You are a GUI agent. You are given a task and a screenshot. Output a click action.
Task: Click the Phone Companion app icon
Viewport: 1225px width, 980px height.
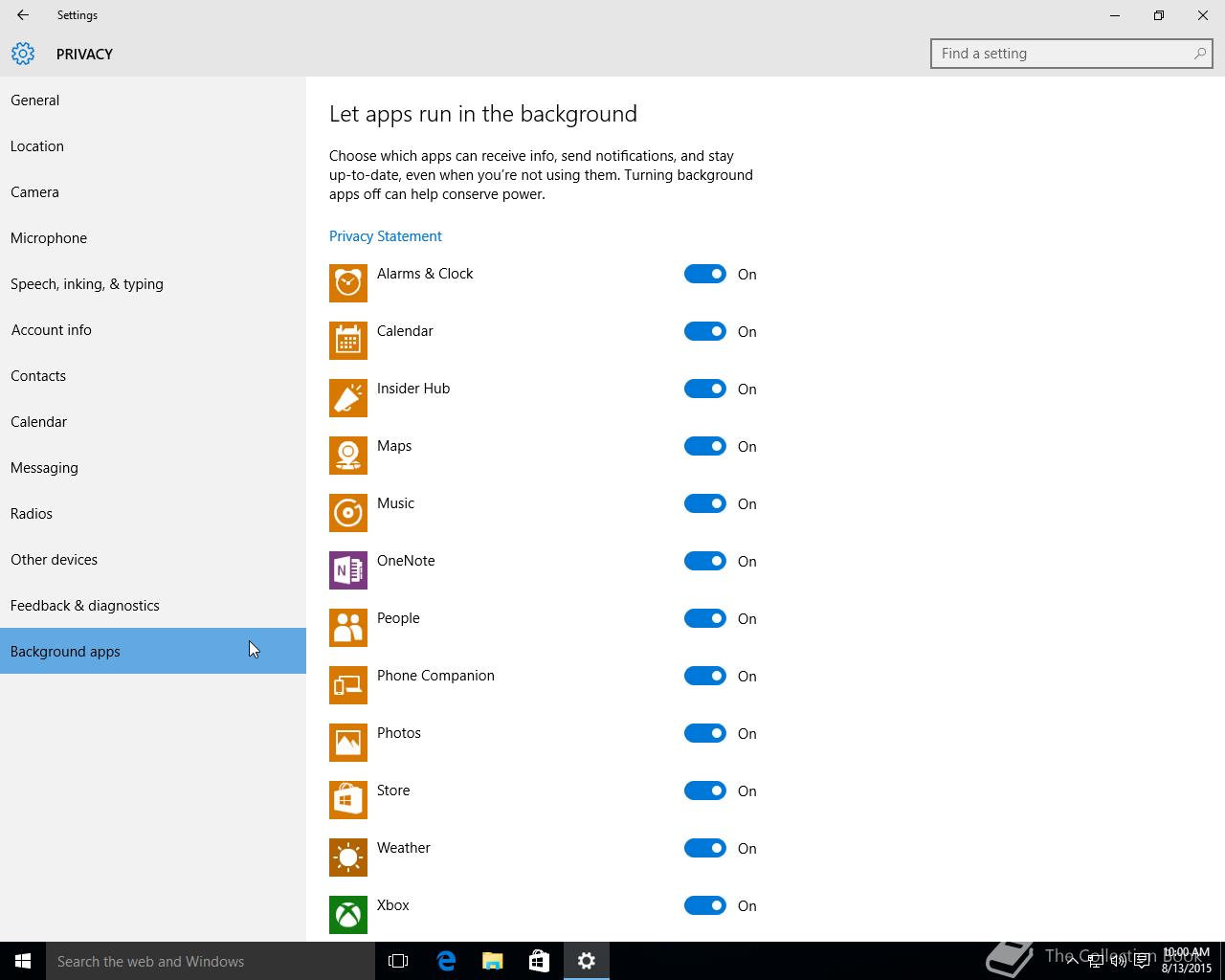point(348,685)
